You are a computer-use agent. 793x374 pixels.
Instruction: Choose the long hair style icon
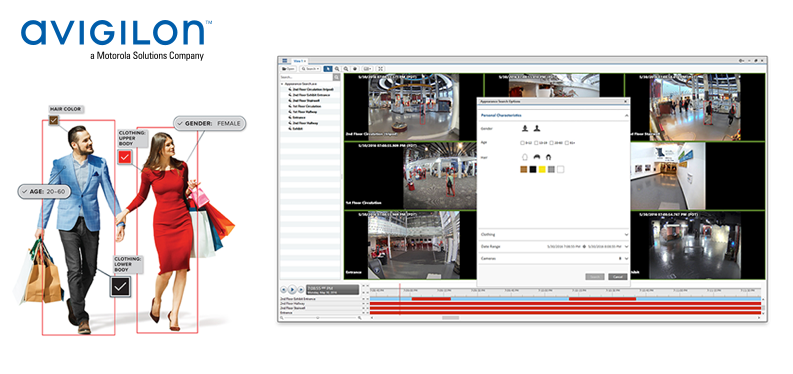pos(548,157)
